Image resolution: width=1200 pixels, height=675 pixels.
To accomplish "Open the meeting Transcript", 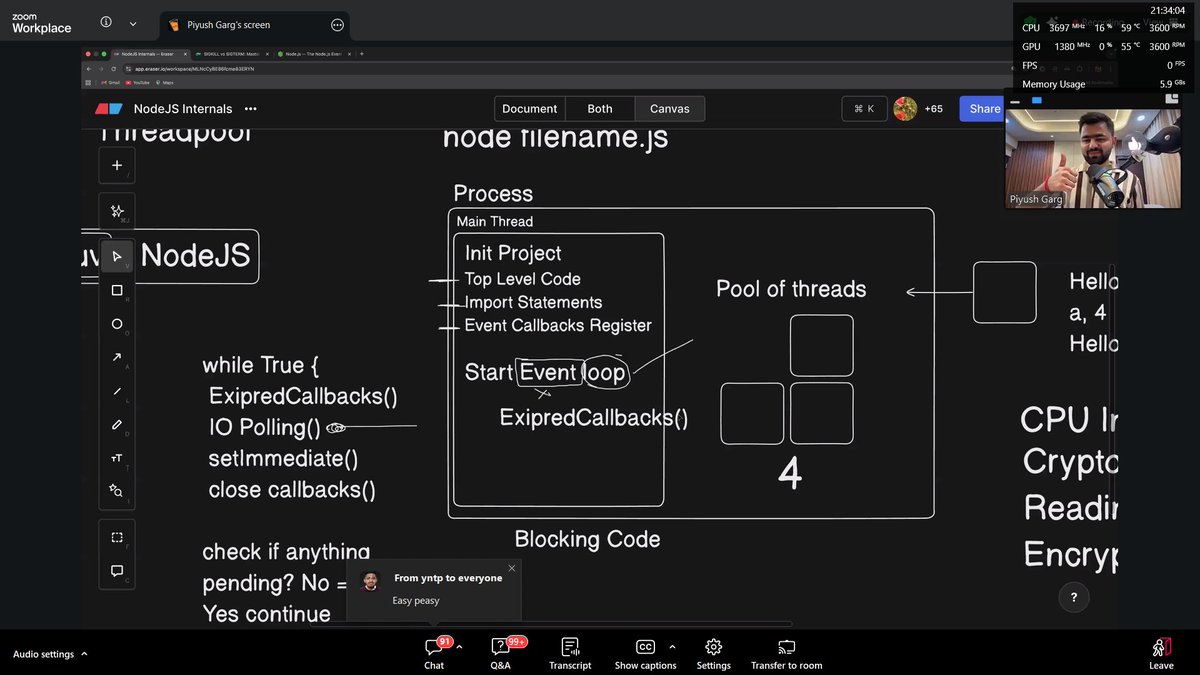I will pos(570,654).
